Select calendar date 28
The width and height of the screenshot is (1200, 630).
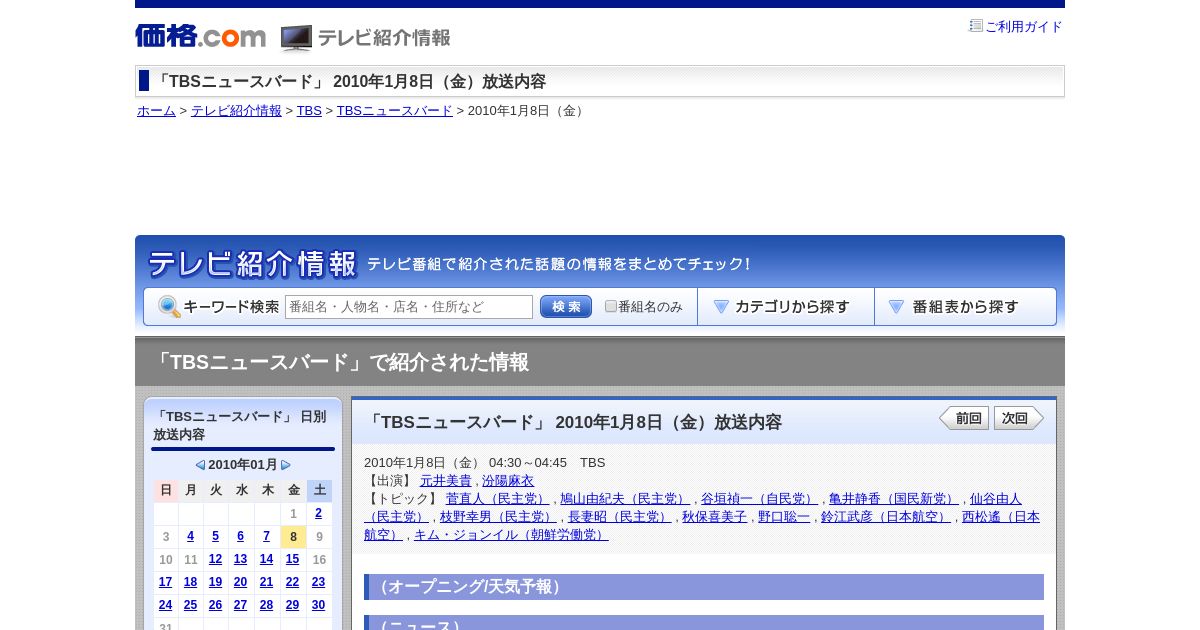pyautogui.click(x=266, y=605)
